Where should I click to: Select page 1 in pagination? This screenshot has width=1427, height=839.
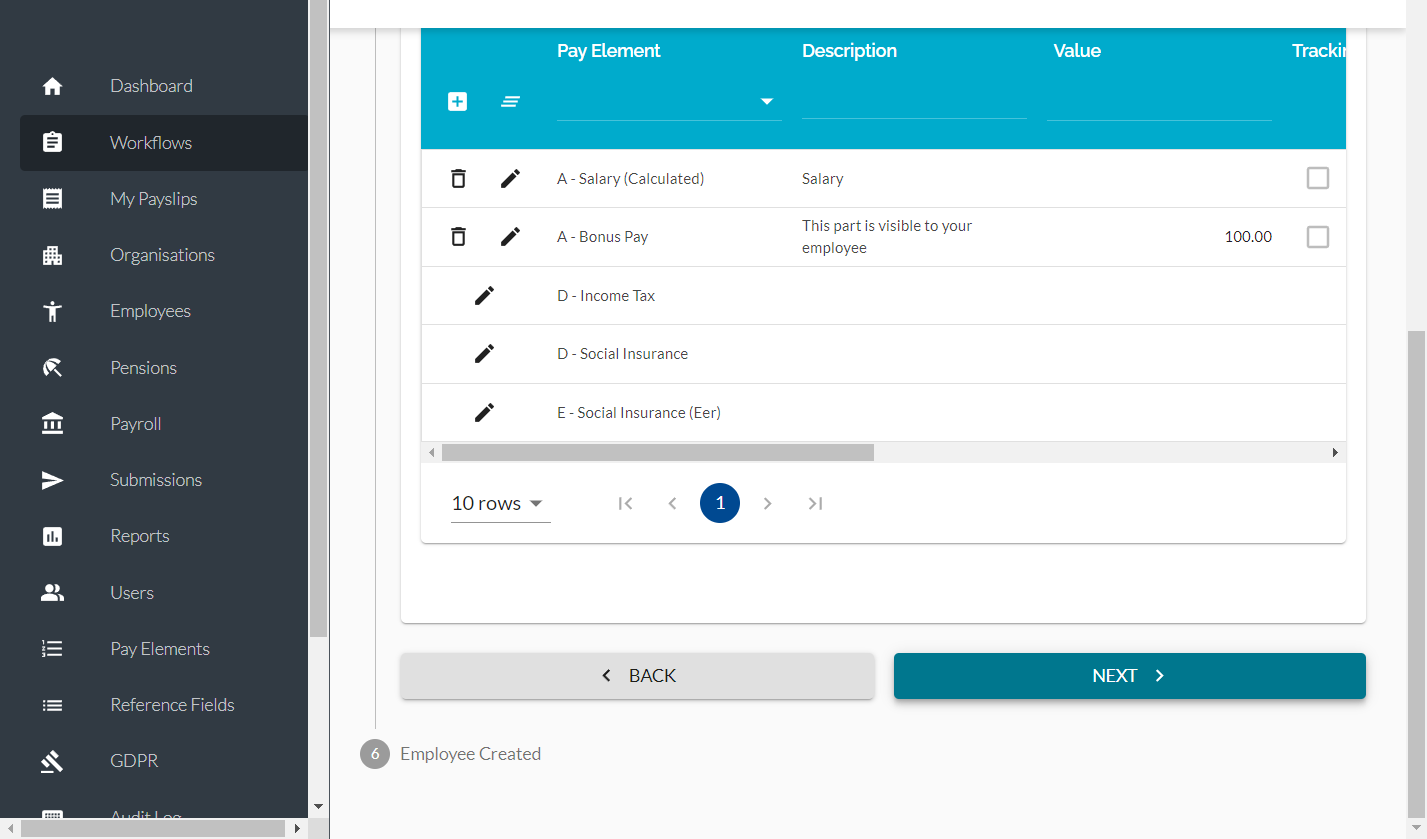click(x=720, y=503)
